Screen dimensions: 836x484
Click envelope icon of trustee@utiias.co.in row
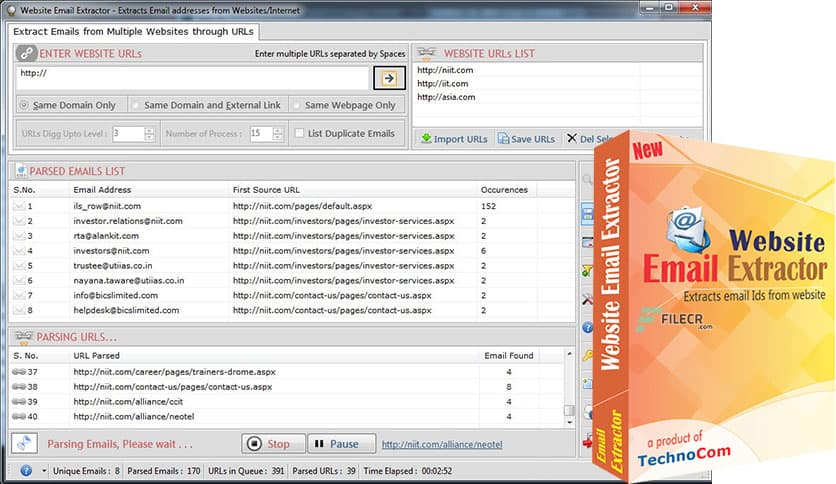coord(19,265)
